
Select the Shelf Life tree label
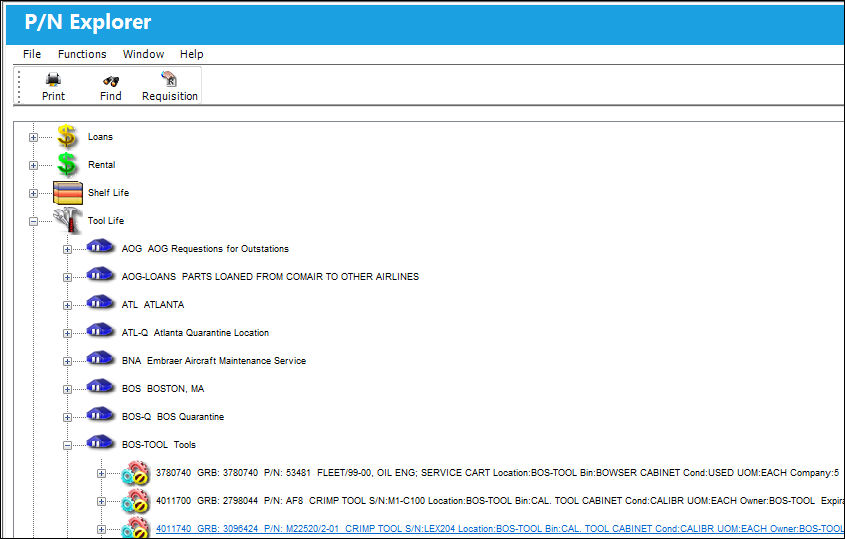108,193
